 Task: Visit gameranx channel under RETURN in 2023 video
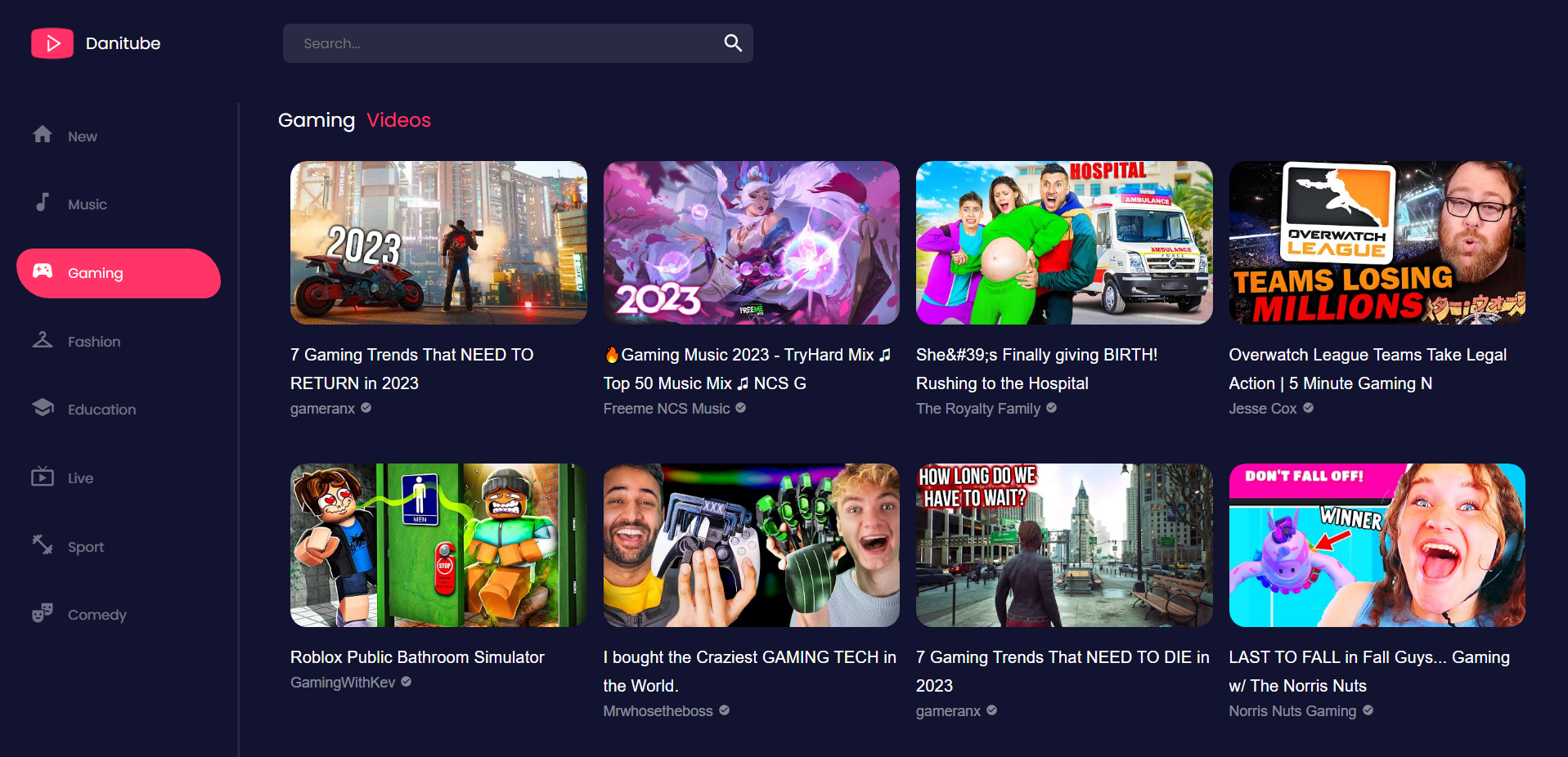coord(322,409)
